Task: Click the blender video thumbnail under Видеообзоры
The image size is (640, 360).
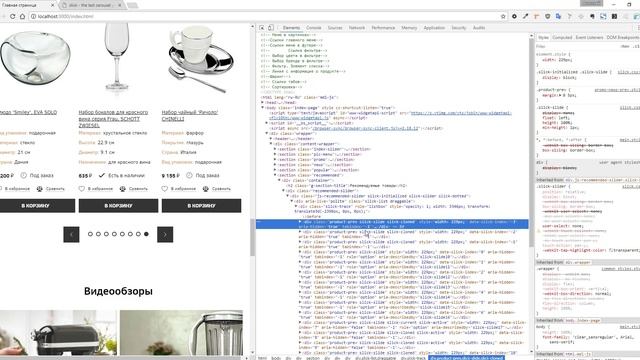Action: pyautogui.click(x=181, y=333)
